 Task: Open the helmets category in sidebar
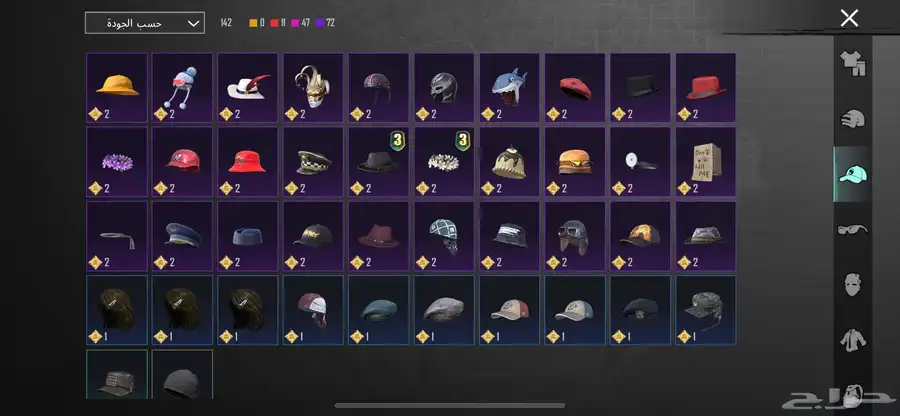tap(852, 119)
